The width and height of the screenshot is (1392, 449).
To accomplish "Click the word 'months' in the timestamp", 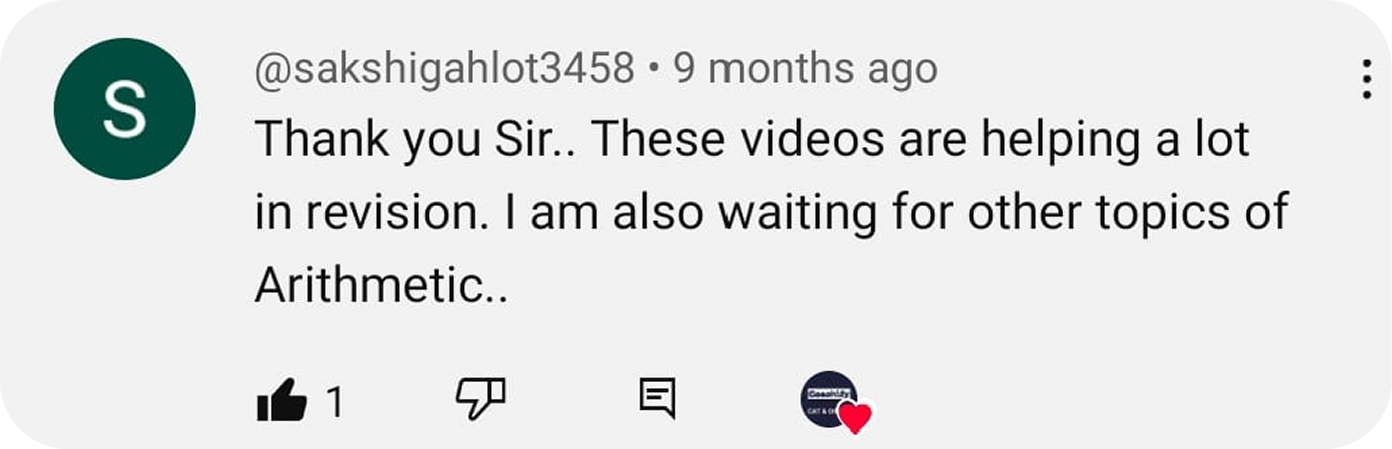I will click(x=782, y=69).
